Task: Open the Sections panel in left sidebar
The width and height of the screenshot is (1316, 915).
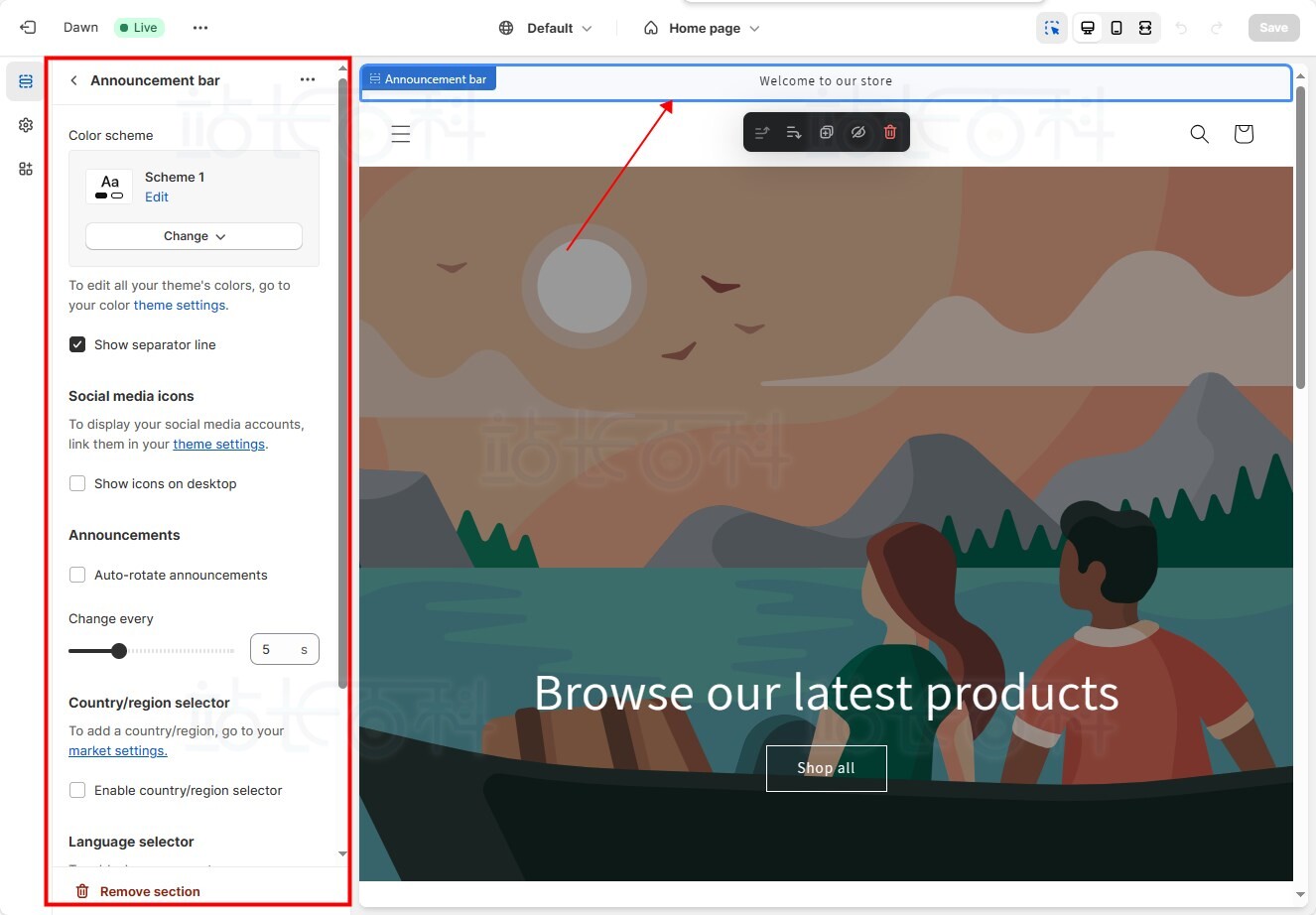Action: pos(26,81)
